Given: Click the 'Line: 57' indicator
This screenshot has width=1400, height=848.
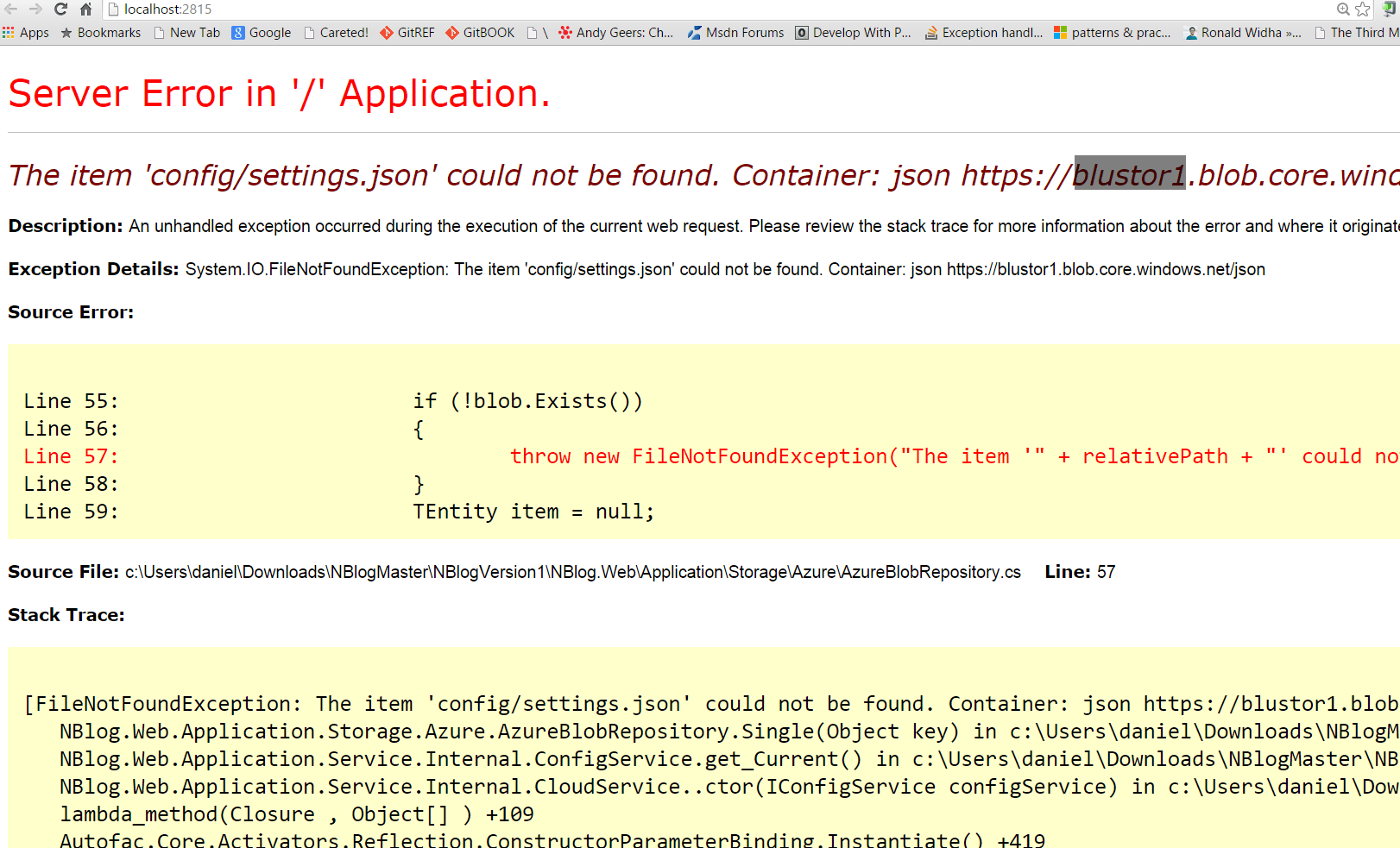Looking at the screenshot, I should (1080, 572).
